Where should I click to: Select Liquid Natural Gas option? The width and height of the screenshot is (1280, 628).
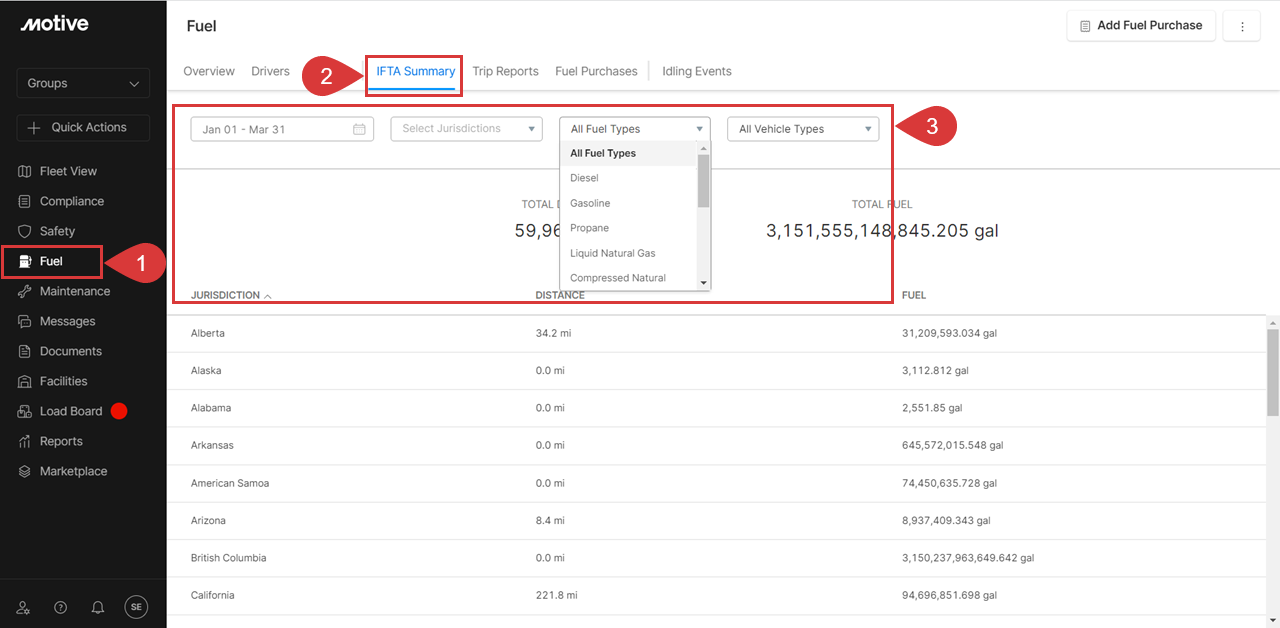point(612,253)
